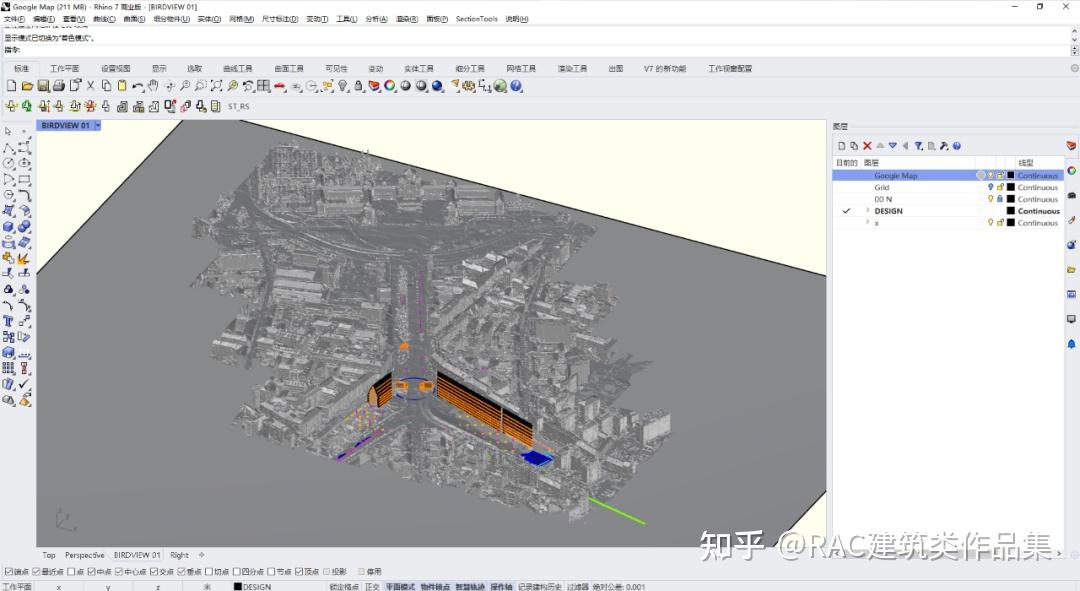1080x591 pixels.
Task: Toggle the 中点 osnap checkbox
Action: 90,572
